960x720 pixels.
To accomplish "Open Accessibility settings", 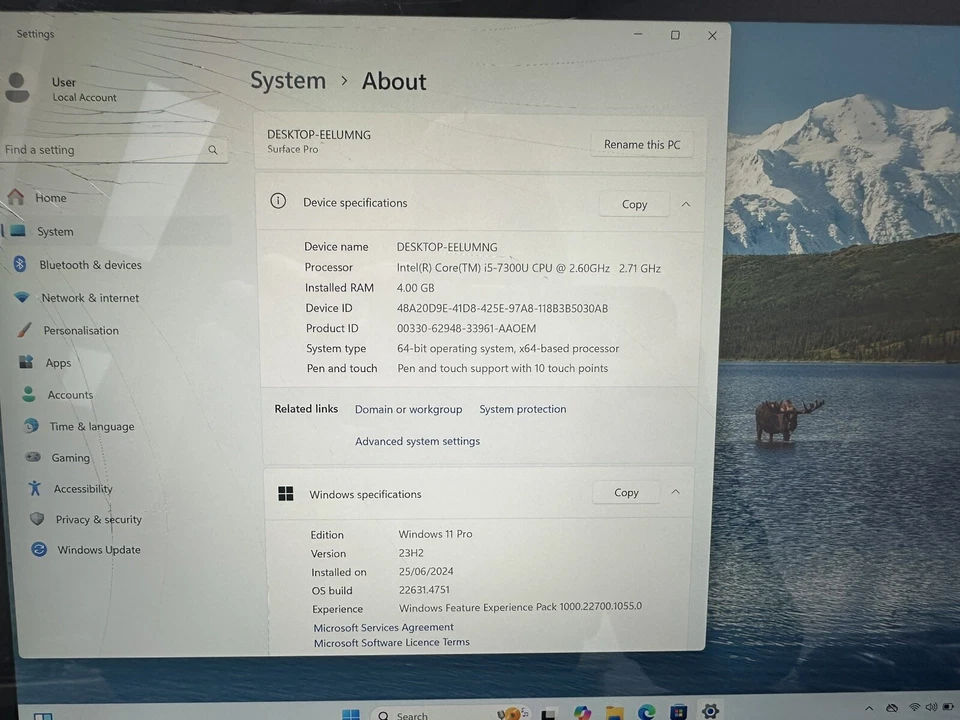I will point(82,488).
